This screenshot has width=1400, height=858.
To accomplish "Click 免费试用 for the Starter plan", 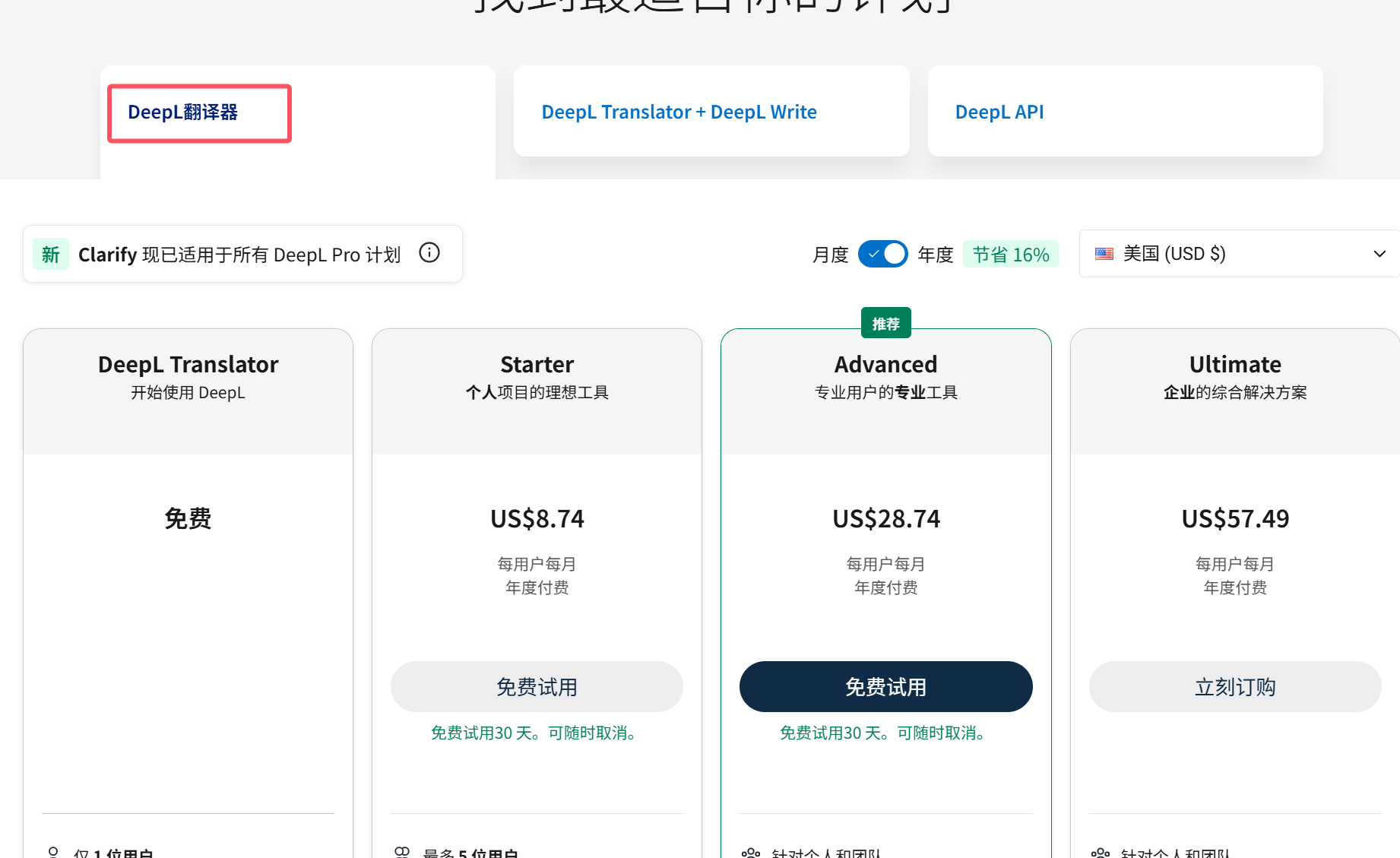I will 537,686.
